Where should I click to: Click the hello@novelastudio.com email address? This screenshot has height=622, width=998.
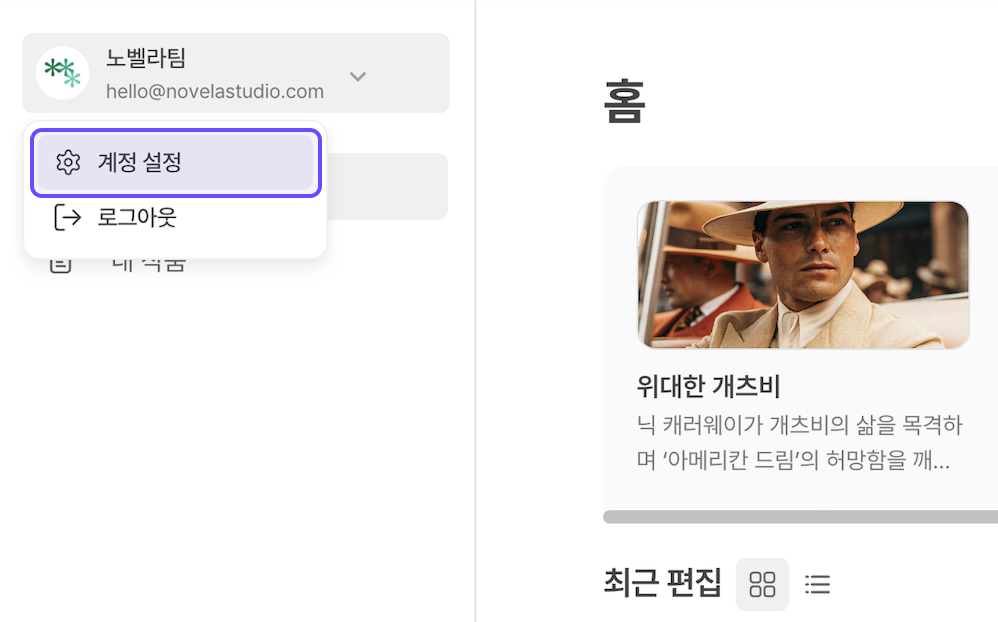pos(214,92)
